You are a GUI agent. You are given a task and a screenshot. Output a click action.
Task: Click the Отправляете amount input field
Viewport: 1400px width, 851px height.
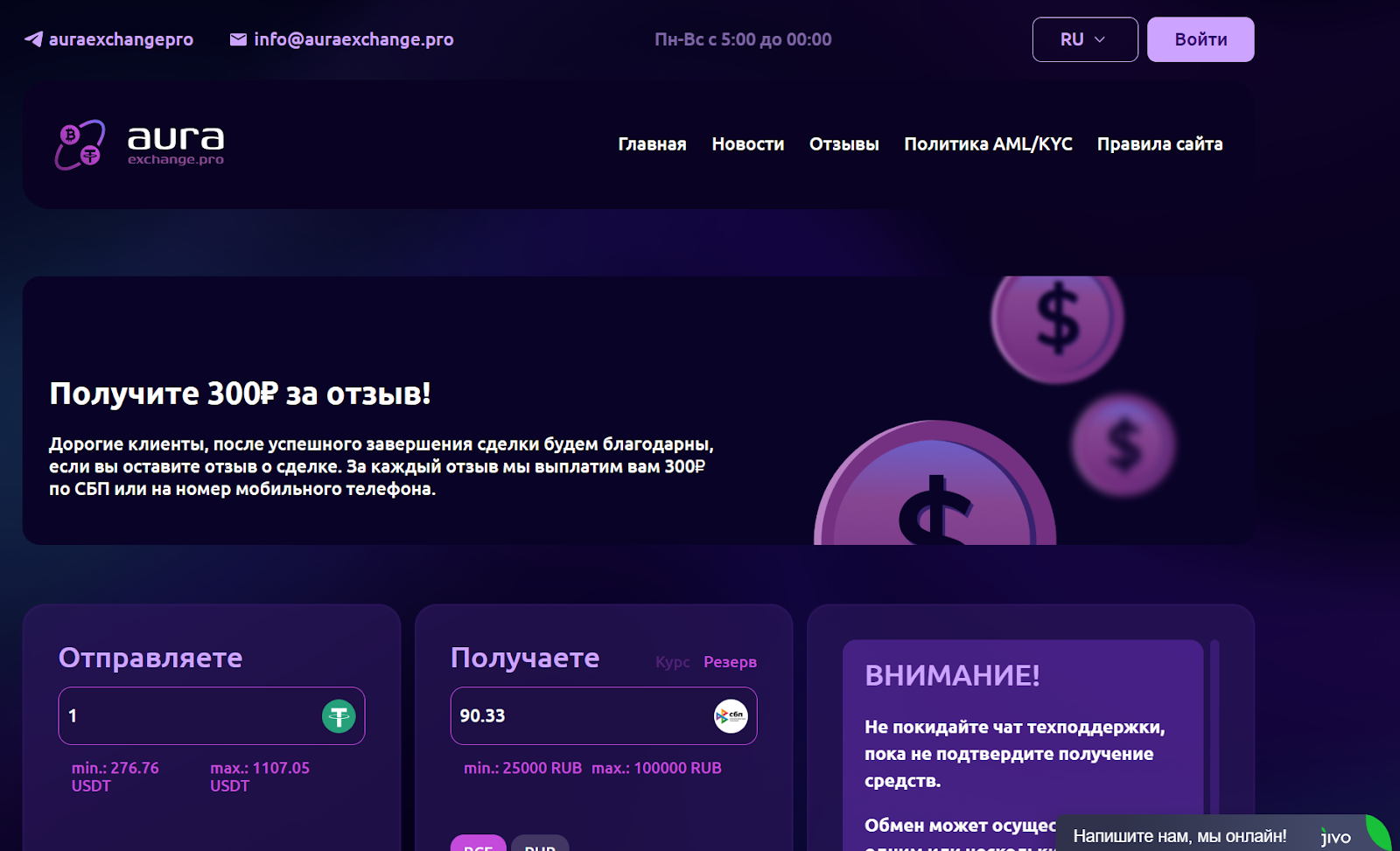[x=188, y=716]
